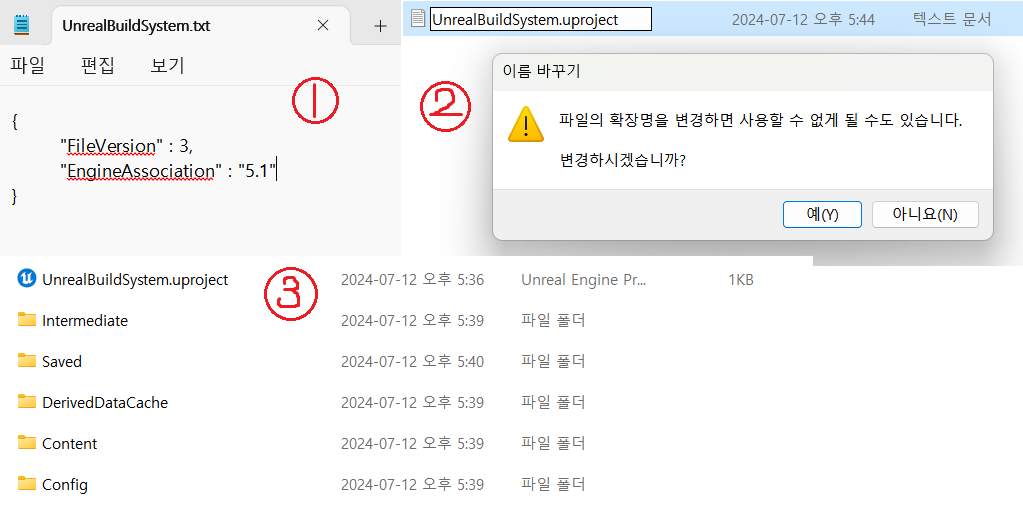1023x511 pixels.
Task: Open the 보기 menu
Action: pos(168,66)
